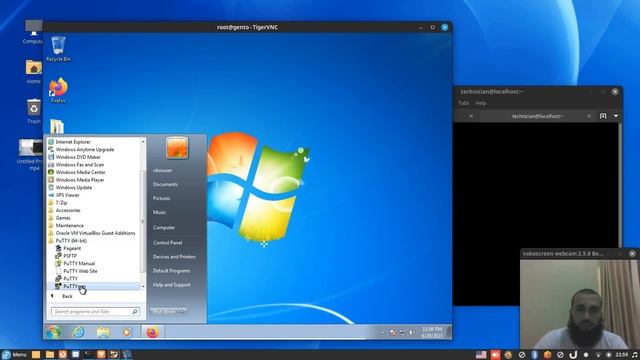Click the user account picture in the Start menu

pyautogui.click(x=177, y=147)
